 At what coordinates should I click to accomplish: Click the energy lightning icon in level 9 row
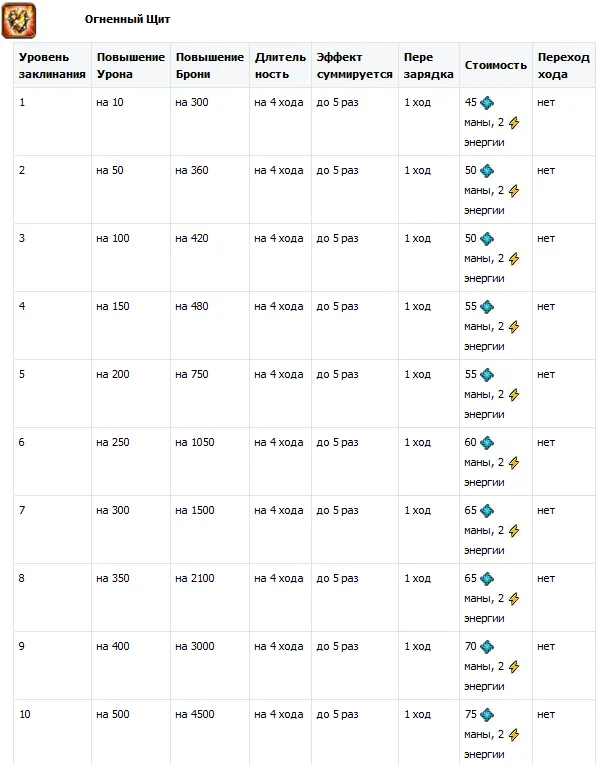(x=514, y=666)
